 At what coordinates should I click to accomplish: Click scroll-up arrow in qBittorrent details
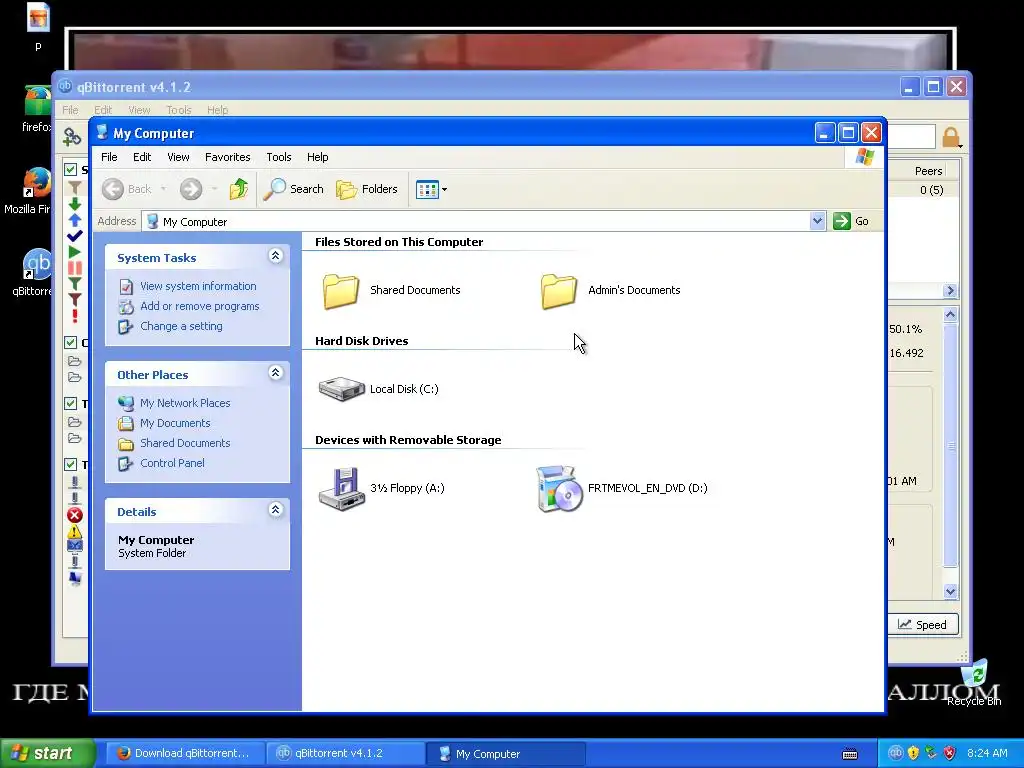(x=950, y=315)
